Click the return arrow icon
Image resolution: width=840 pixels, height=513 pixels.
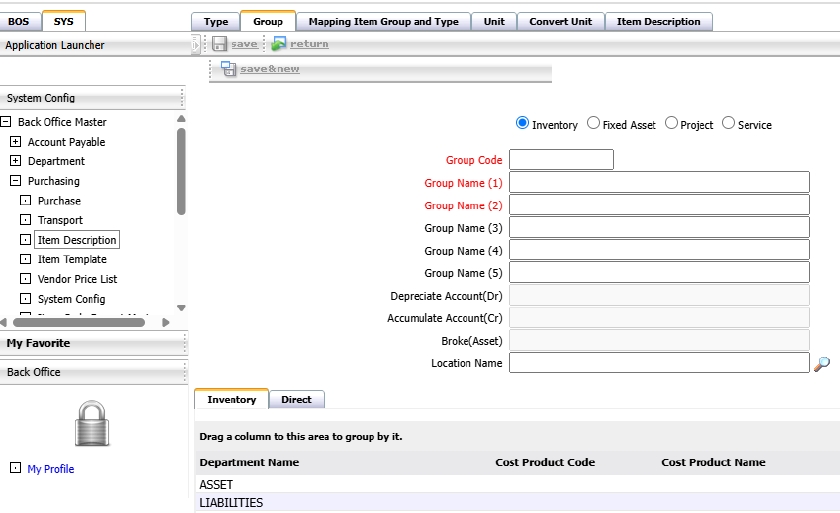[279, 44]
